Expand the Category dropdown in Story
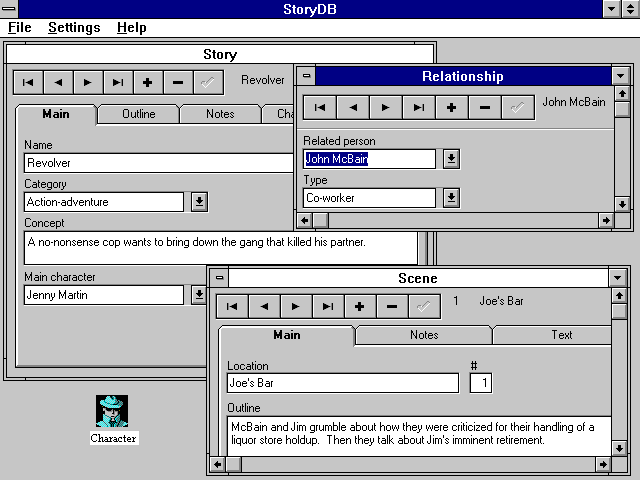Image resolution: width=640 pixels, height=480 pixels. point(199,202)
